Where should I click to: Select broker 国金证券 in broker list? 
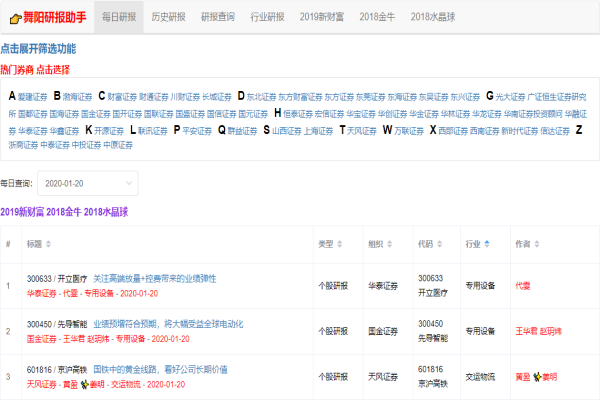[96, 114]
